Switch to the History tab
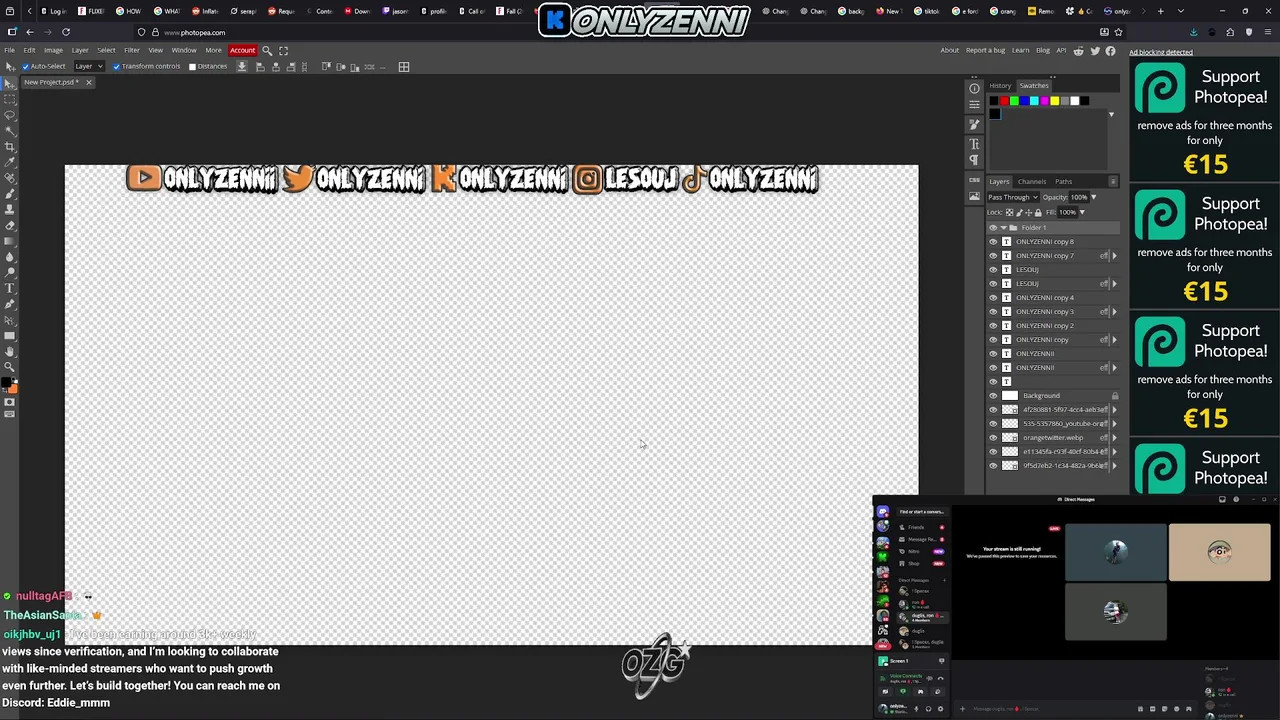This screenshot has width=1280, height=720. click(x=1000, y=86)
